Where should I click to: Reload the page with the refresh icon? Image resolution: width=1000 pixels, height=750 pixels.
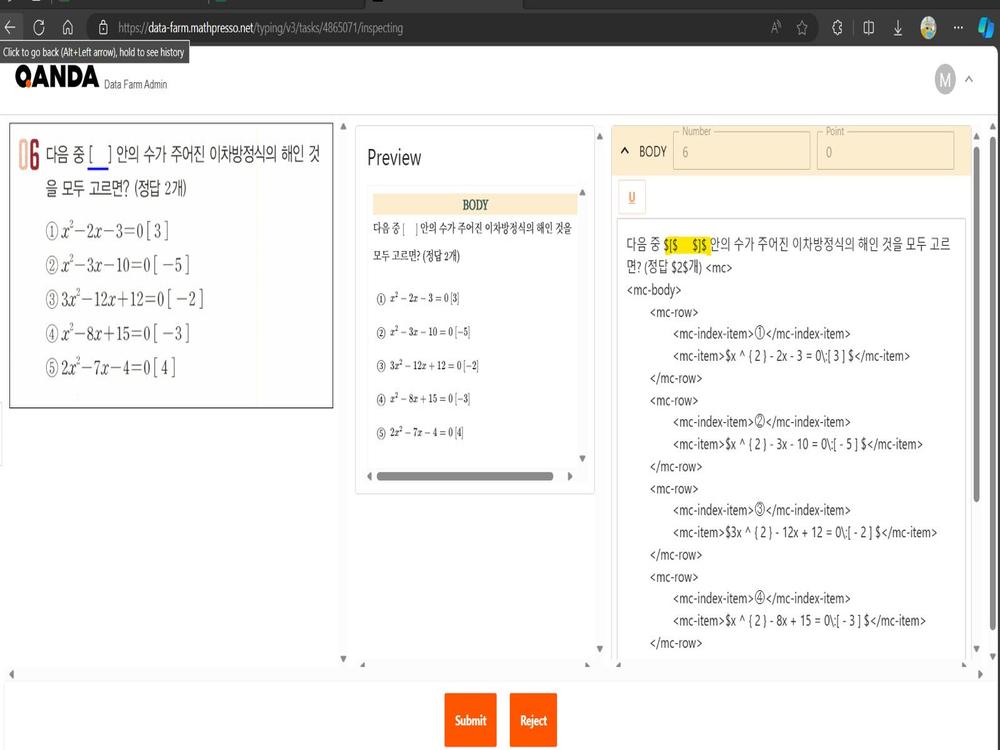tap(39, 27)
